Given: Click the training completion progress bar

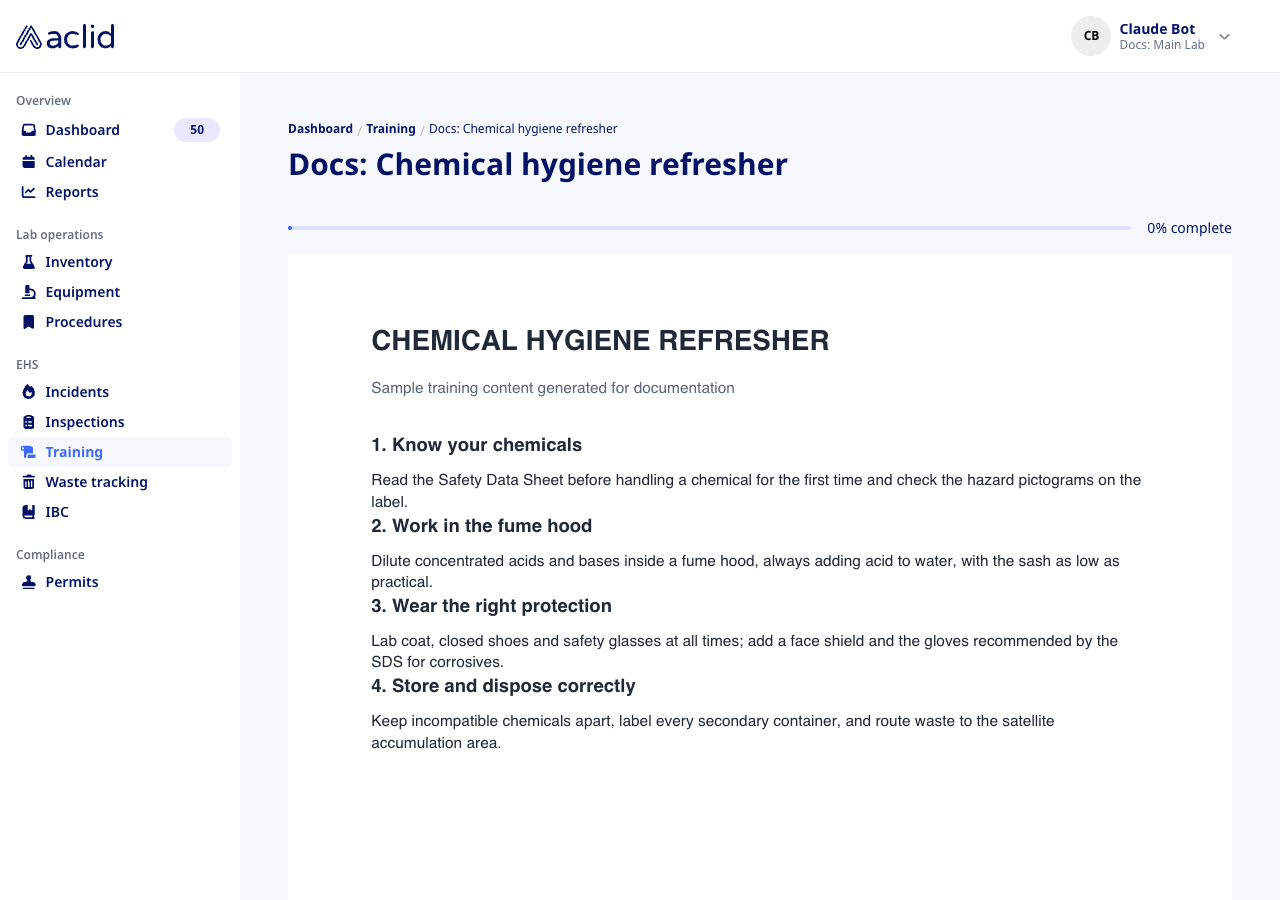Looking at the screenshot, I should (709, 228).
